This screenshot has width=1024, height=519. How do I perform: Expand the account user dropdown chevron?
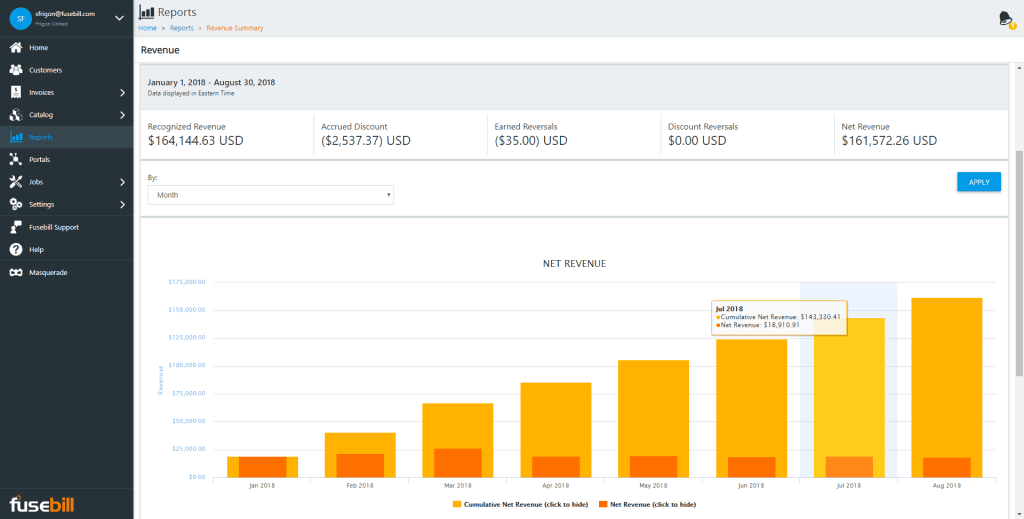tap(119, 18)
